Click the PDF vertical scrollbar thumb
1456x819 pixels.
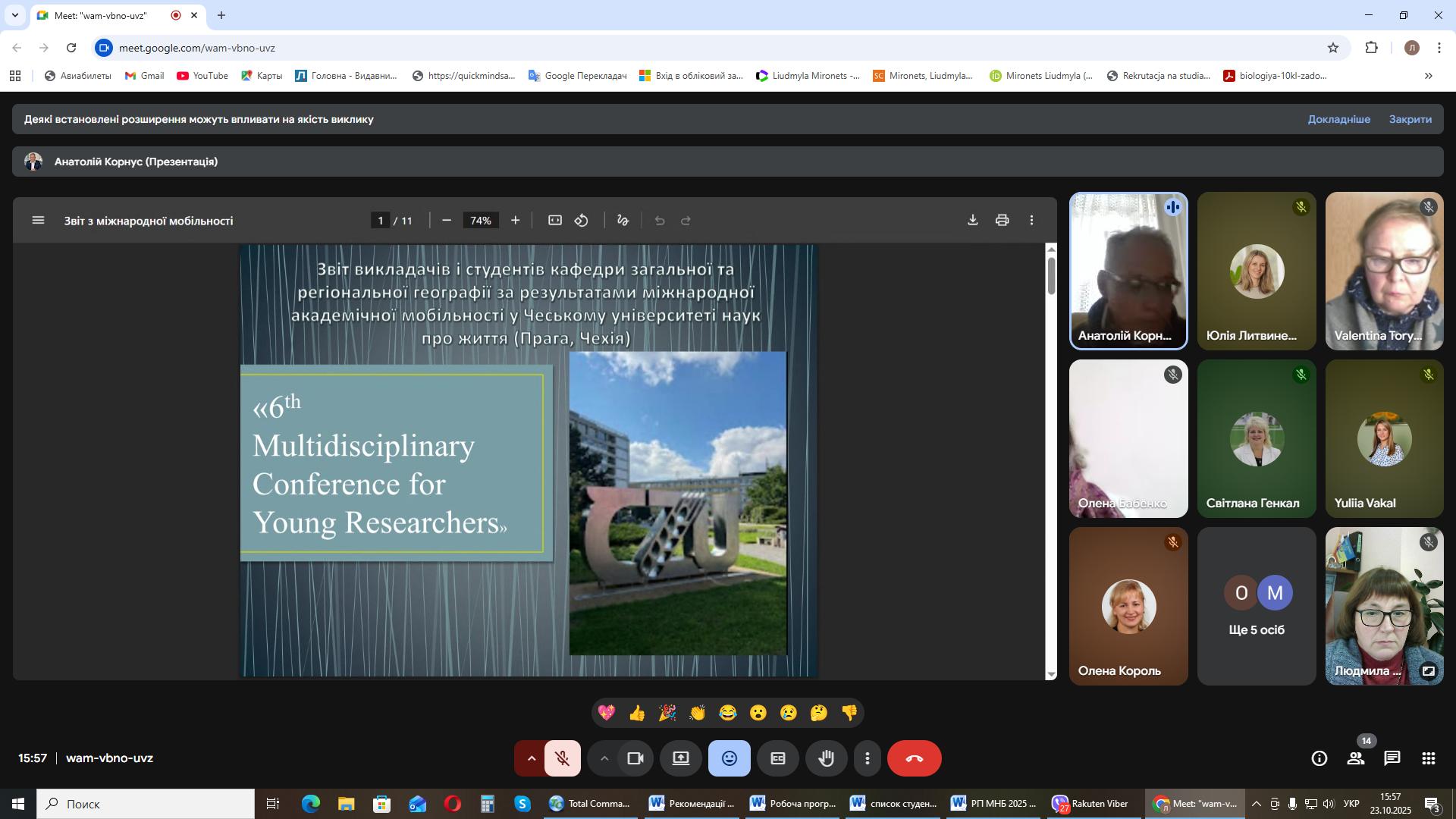pos(1051,275)
